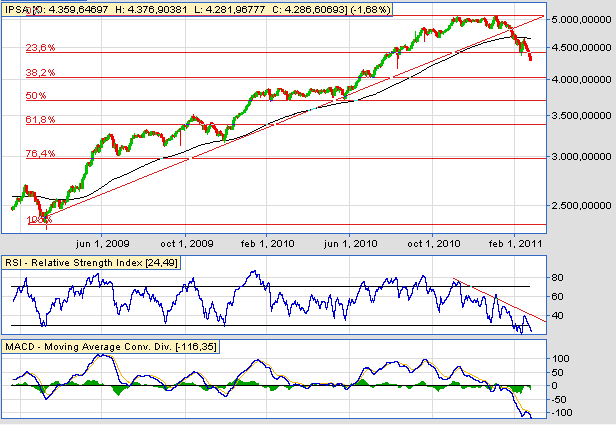Click the last red candle on price chart
616x425 pixels.
click(531, 58)
